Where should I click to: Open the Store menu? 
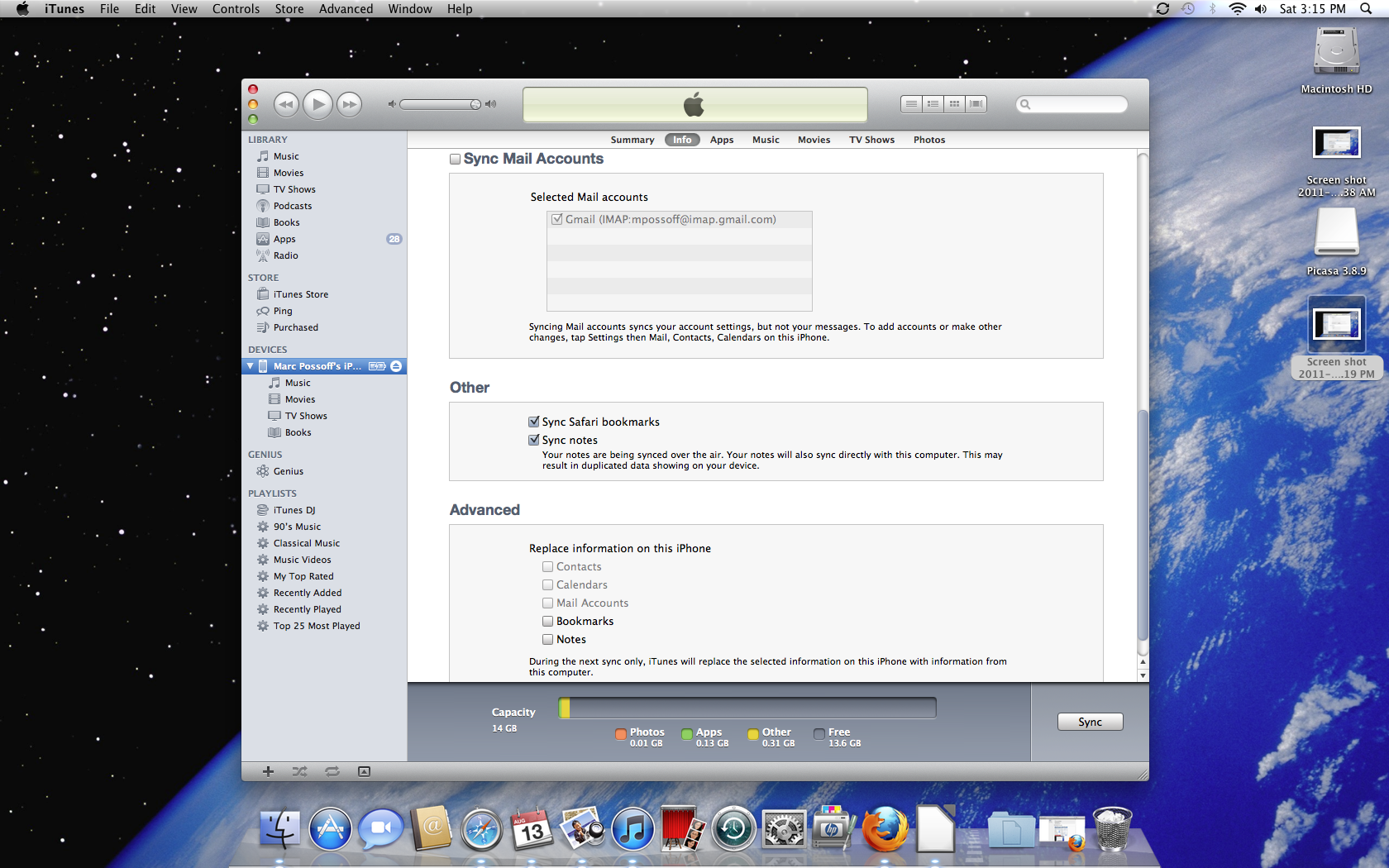point(289,9)
